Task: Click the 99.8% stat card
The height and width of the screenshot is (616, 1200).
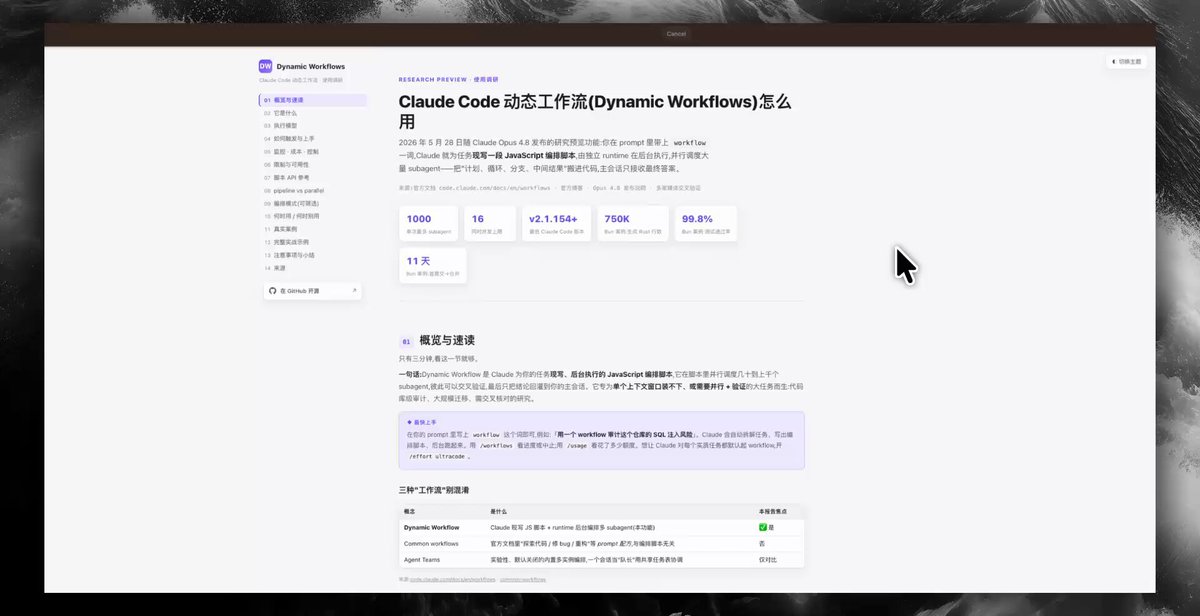Action: pos(705,224)
